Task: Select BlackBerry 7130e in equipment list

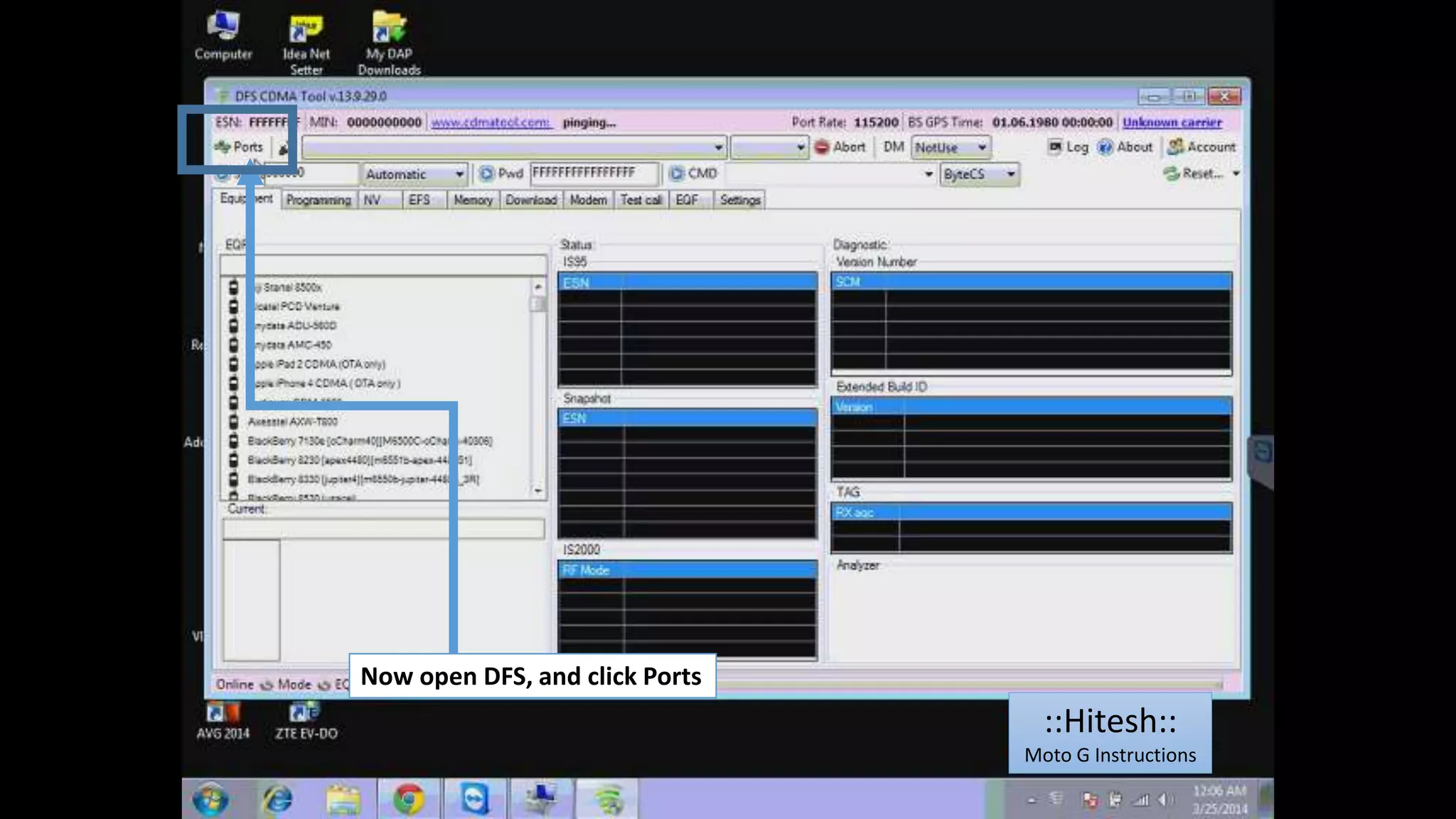Action: coord(370,441)
